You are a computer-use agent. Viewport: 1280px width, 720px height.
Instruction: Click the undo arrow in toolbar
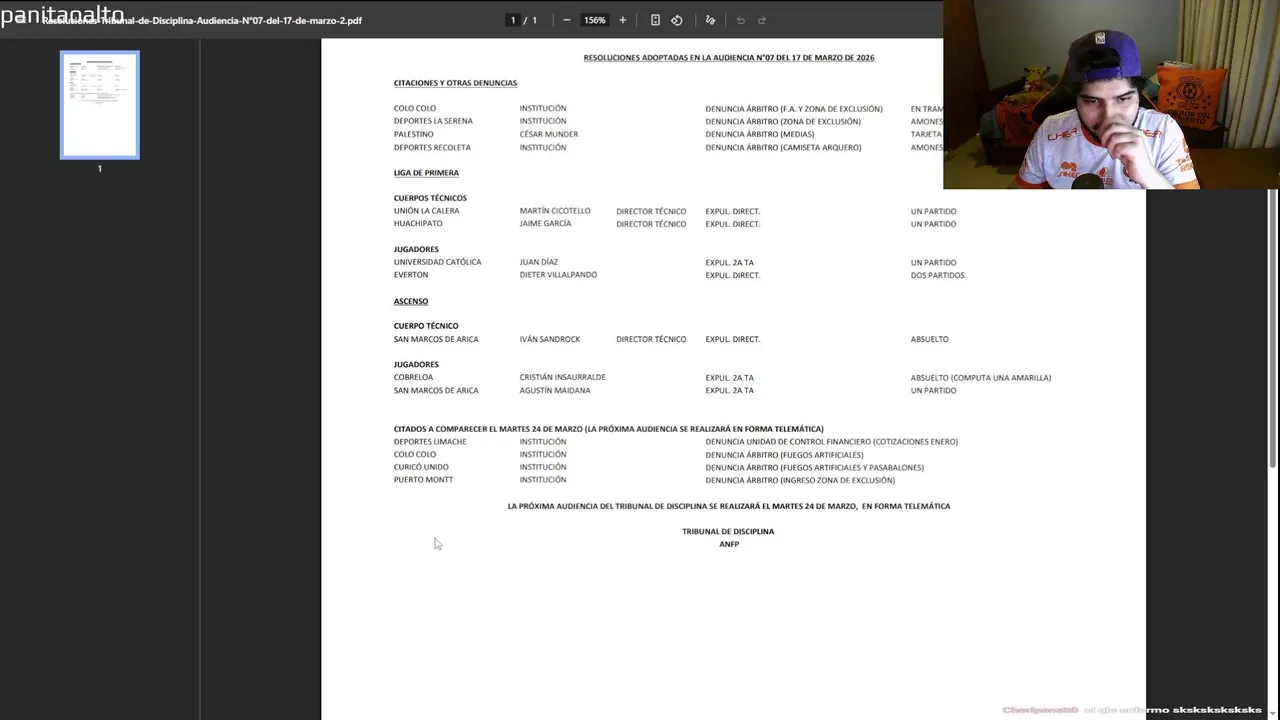[x=740, y=20]
